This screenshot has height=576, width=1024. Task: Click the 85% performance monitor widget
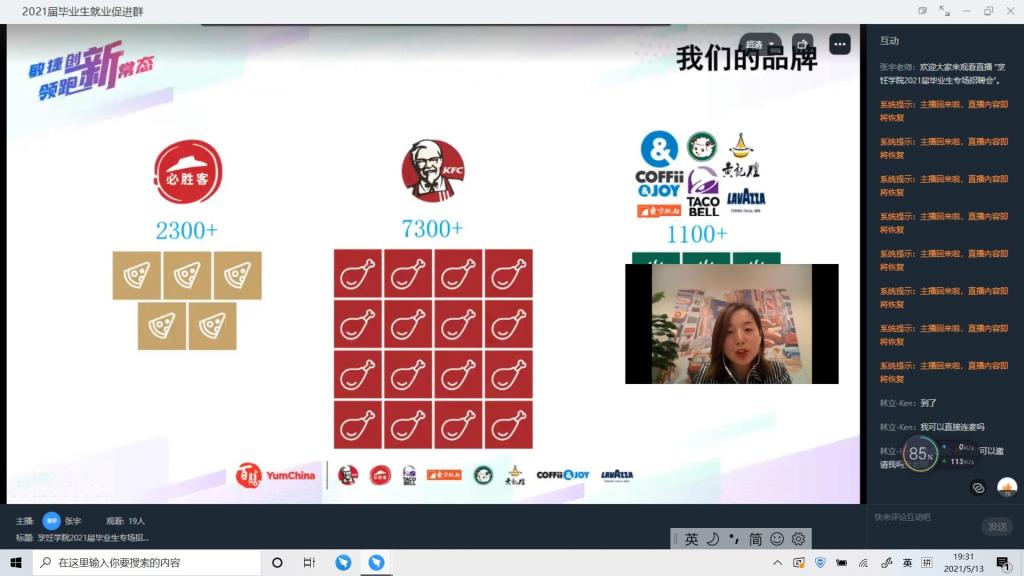click(x=920, y=453)
